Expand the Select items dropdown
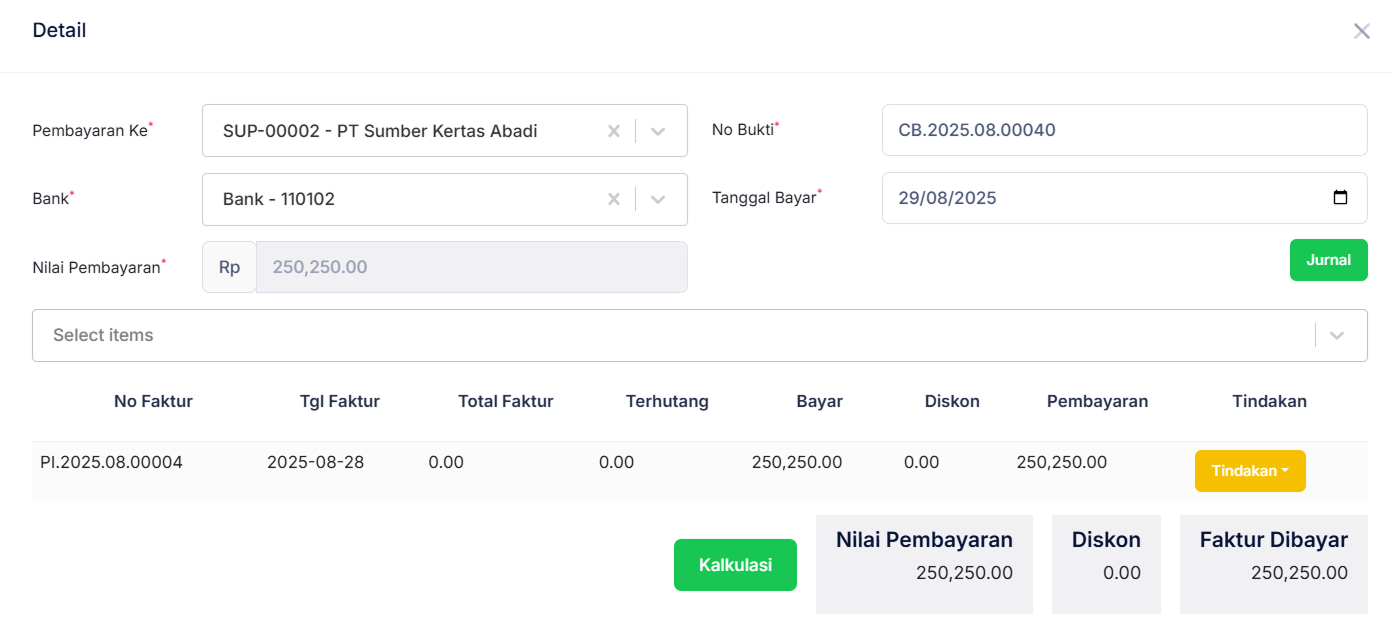 coord(1337,335)
